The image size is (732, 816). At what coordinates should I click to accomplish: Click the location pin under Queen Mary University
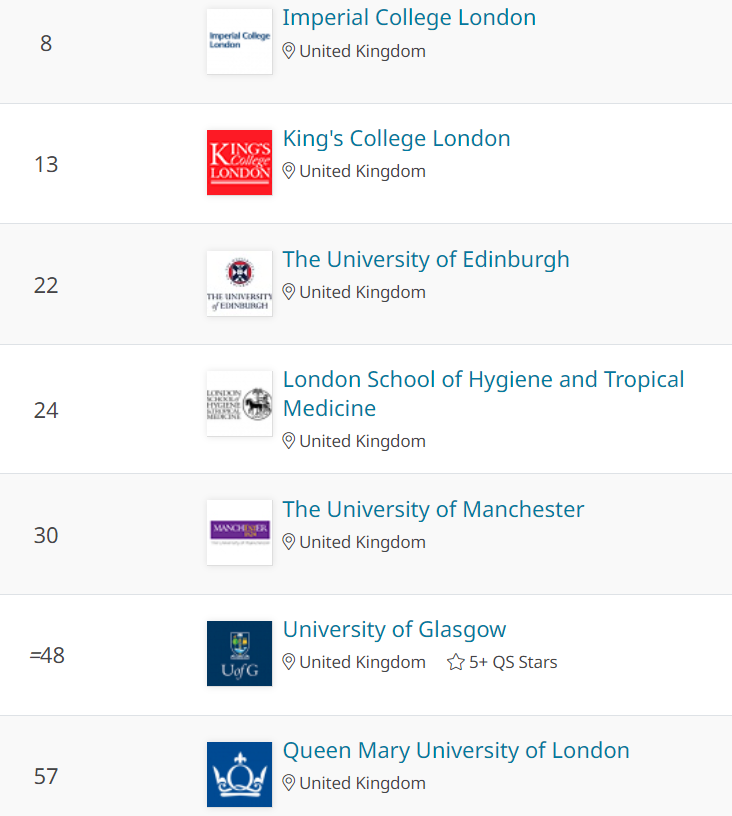point(289,783)
